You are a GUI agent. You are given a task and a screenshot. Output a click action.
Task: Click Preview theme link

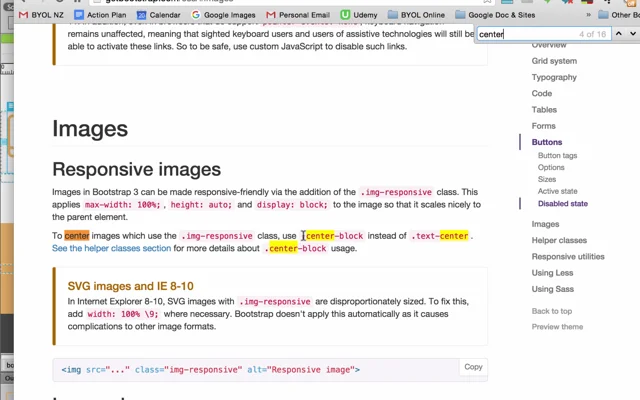click(x=557, y=327)
